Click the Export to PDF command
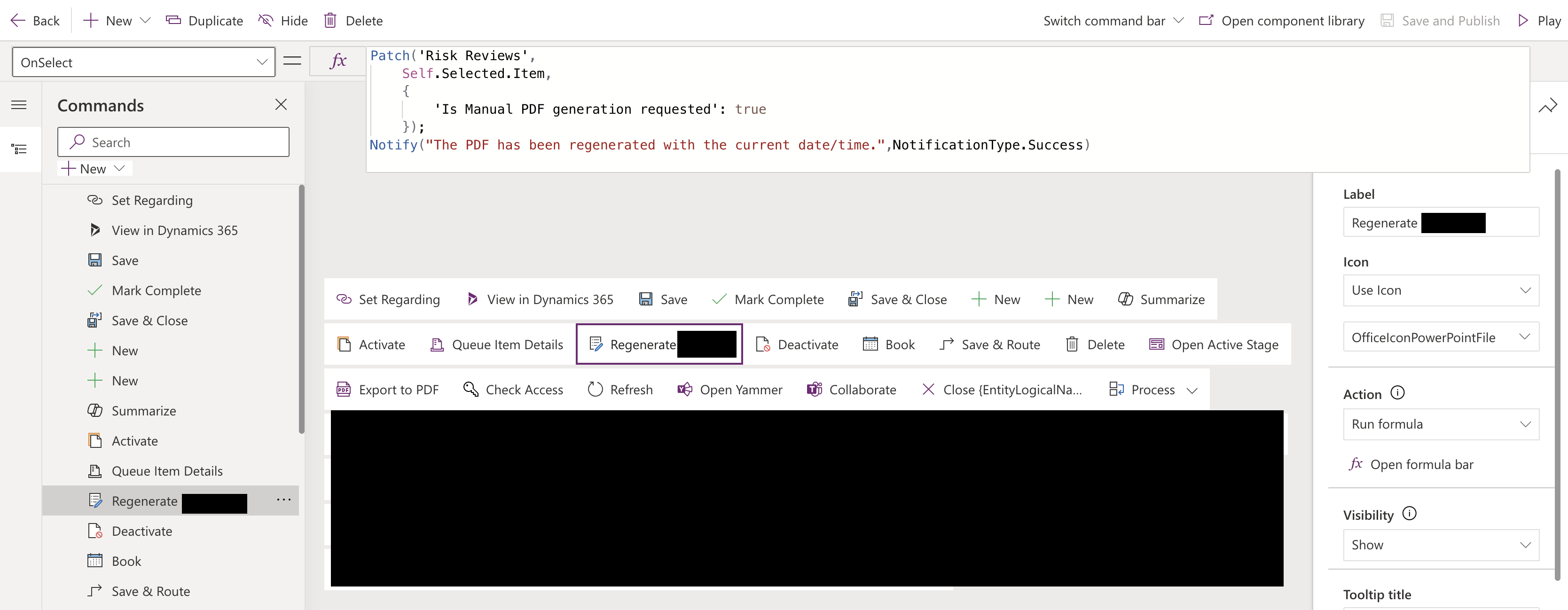The height and width of the screenshot is (610, 1568). click(x=387, y=390)
